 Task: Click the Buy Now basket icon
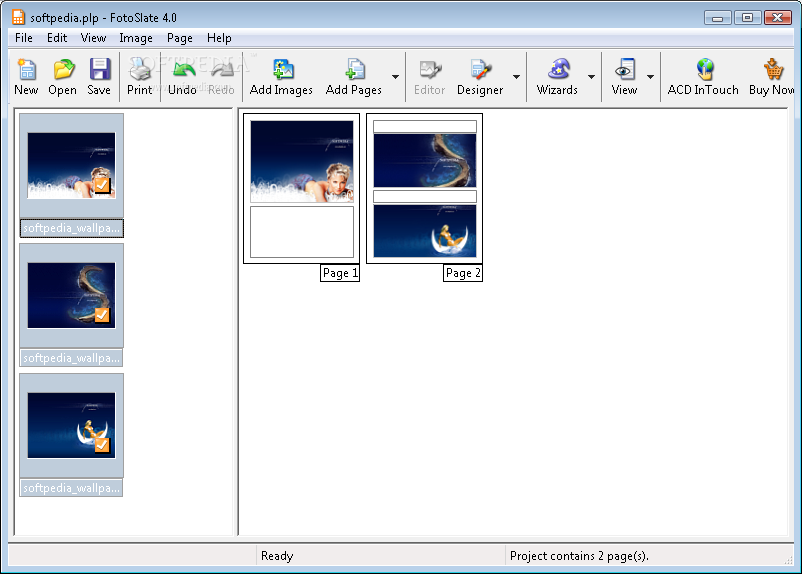point(773,69)
